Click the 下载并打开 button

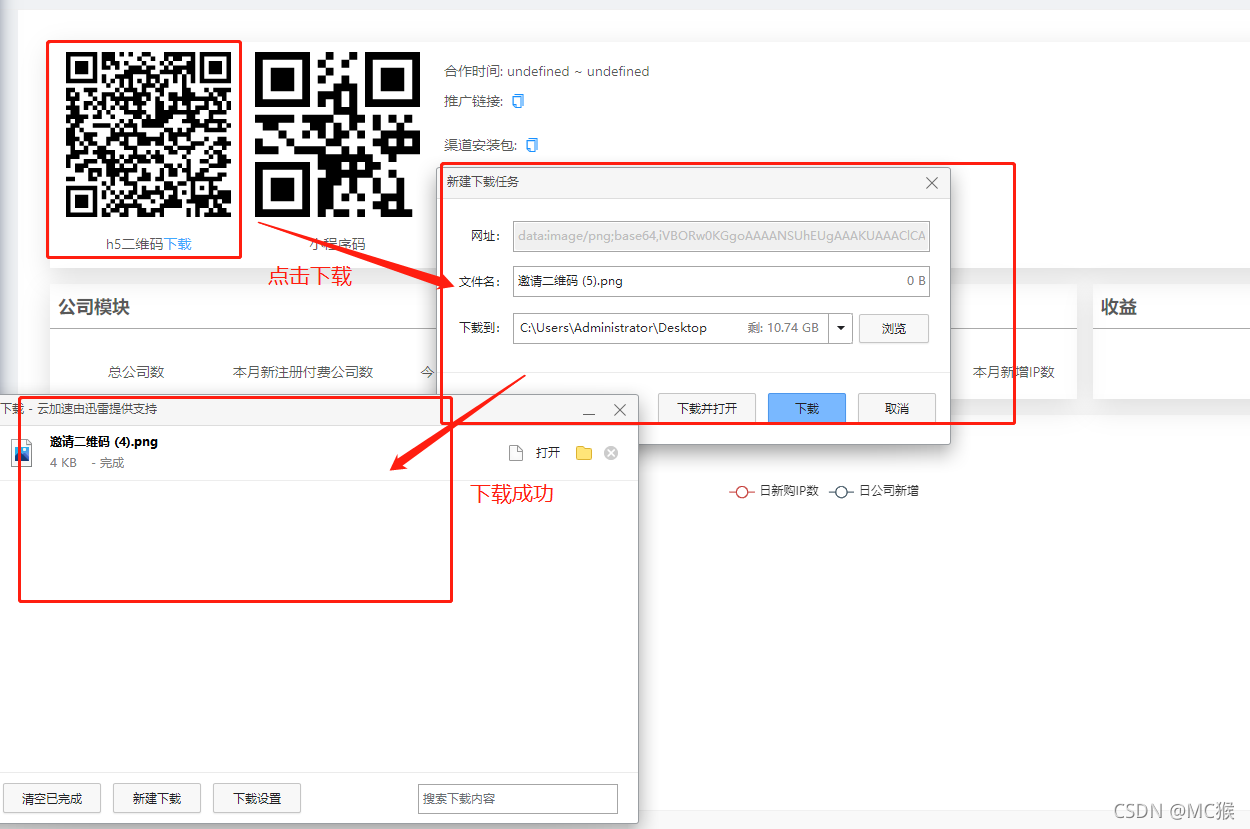click(707, 408)
